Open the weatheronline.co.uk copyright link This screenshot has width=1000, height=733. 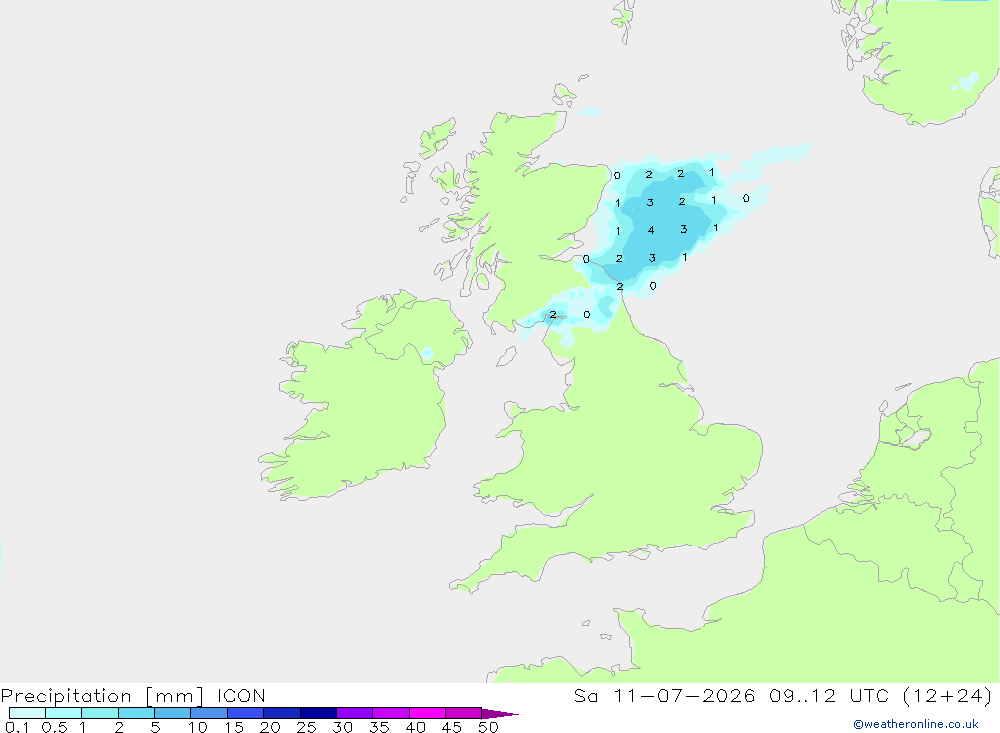916,724
